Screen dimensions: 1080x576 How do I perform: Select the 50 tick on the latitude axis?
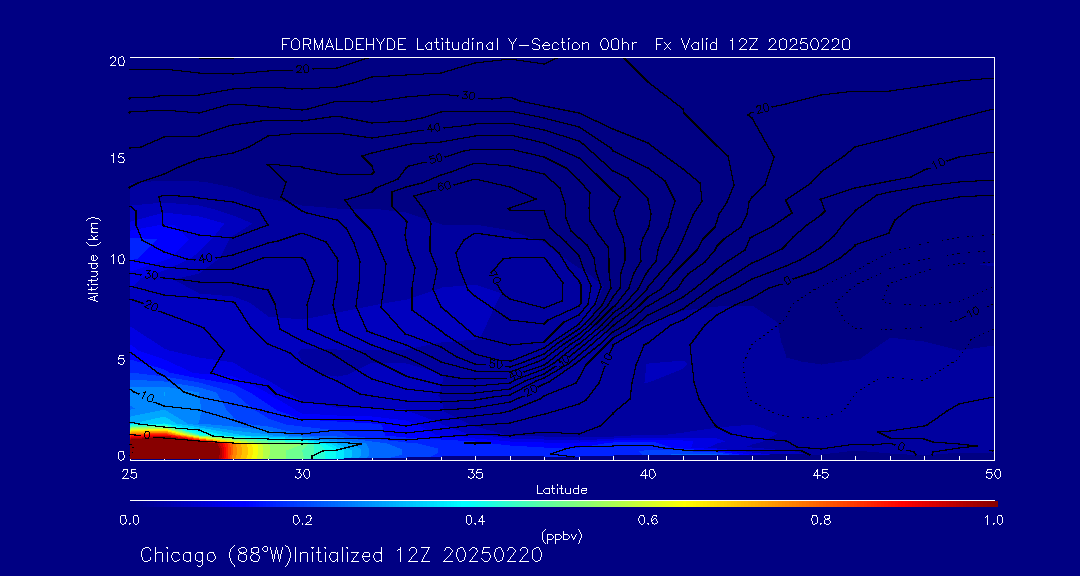tap(994, 474)
